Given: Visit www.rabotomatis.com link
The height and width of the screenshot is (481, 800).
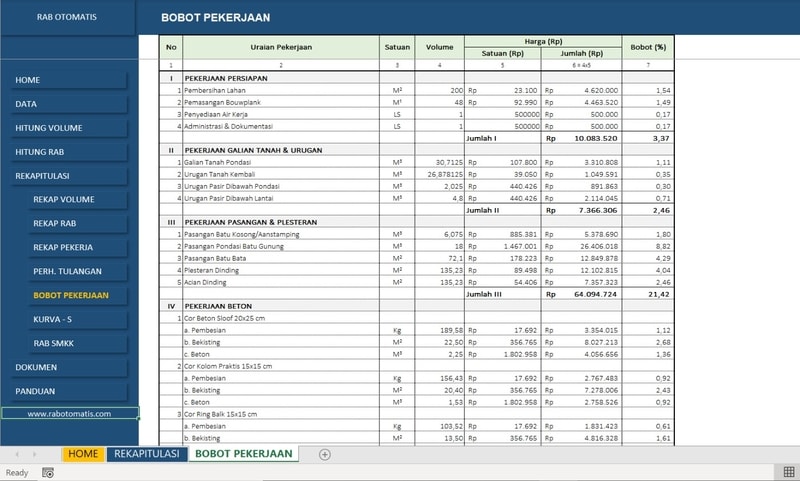Looking at the screenshot, I should [x=69, y=414].
